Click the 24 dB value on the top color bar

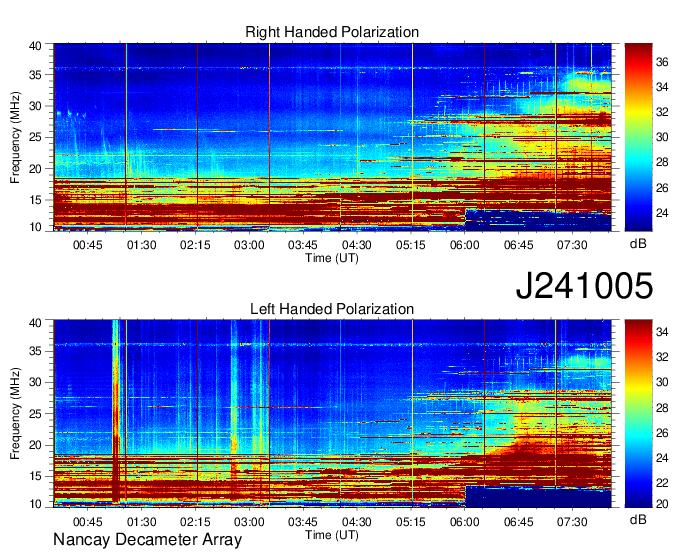click(x=662, y=213)
